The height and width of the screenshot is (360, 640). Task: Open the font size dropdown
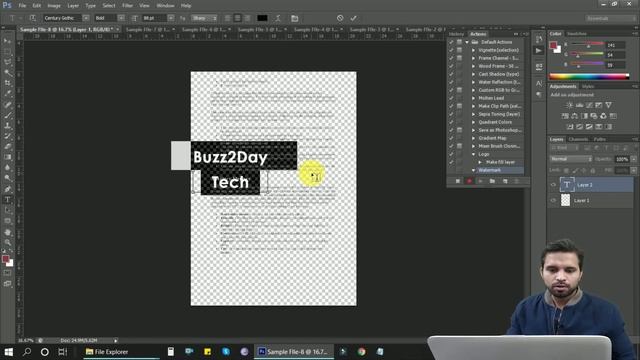pyautogui.click(x=171, y=18)
